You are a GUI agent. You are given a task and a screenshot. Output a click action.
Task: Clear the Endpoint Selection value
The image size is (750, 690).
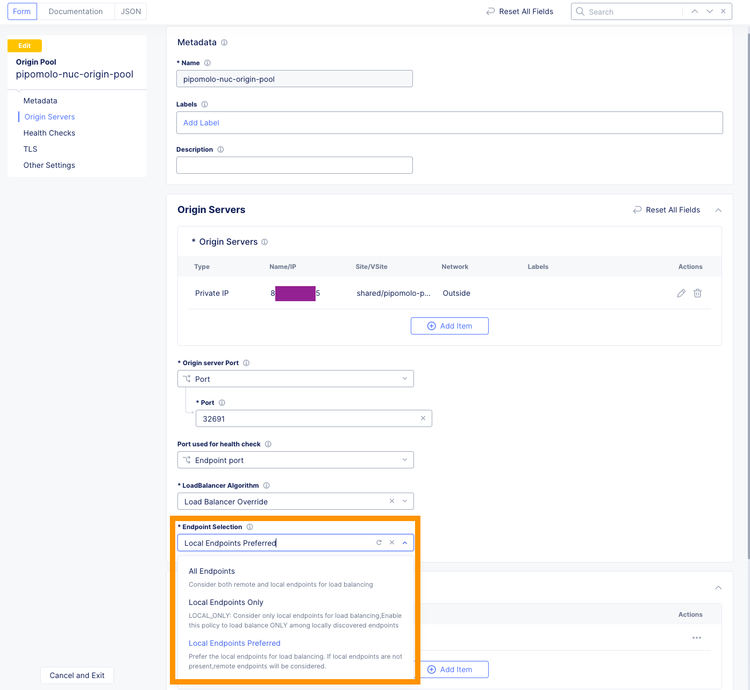tap(392, 543)
